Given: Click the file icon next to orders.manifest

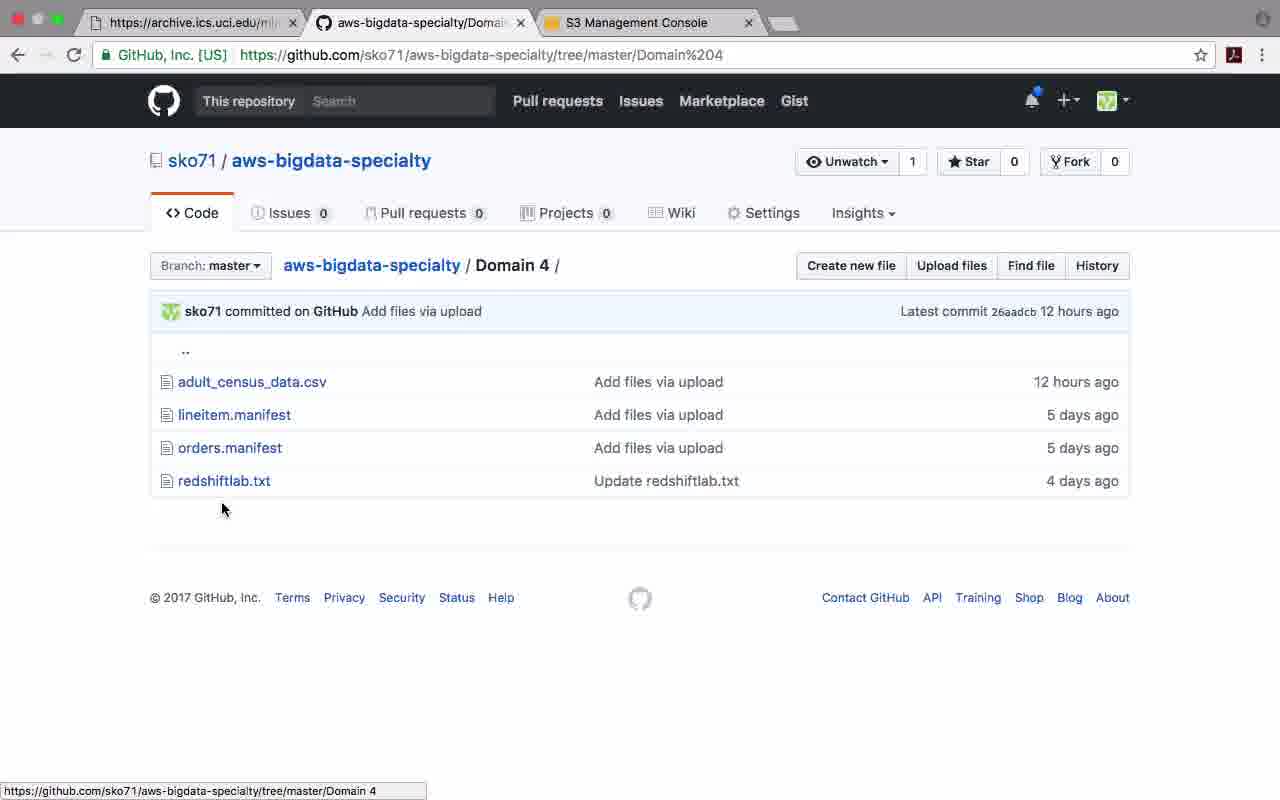Looking at the screenshot, I should coord(167,448).
